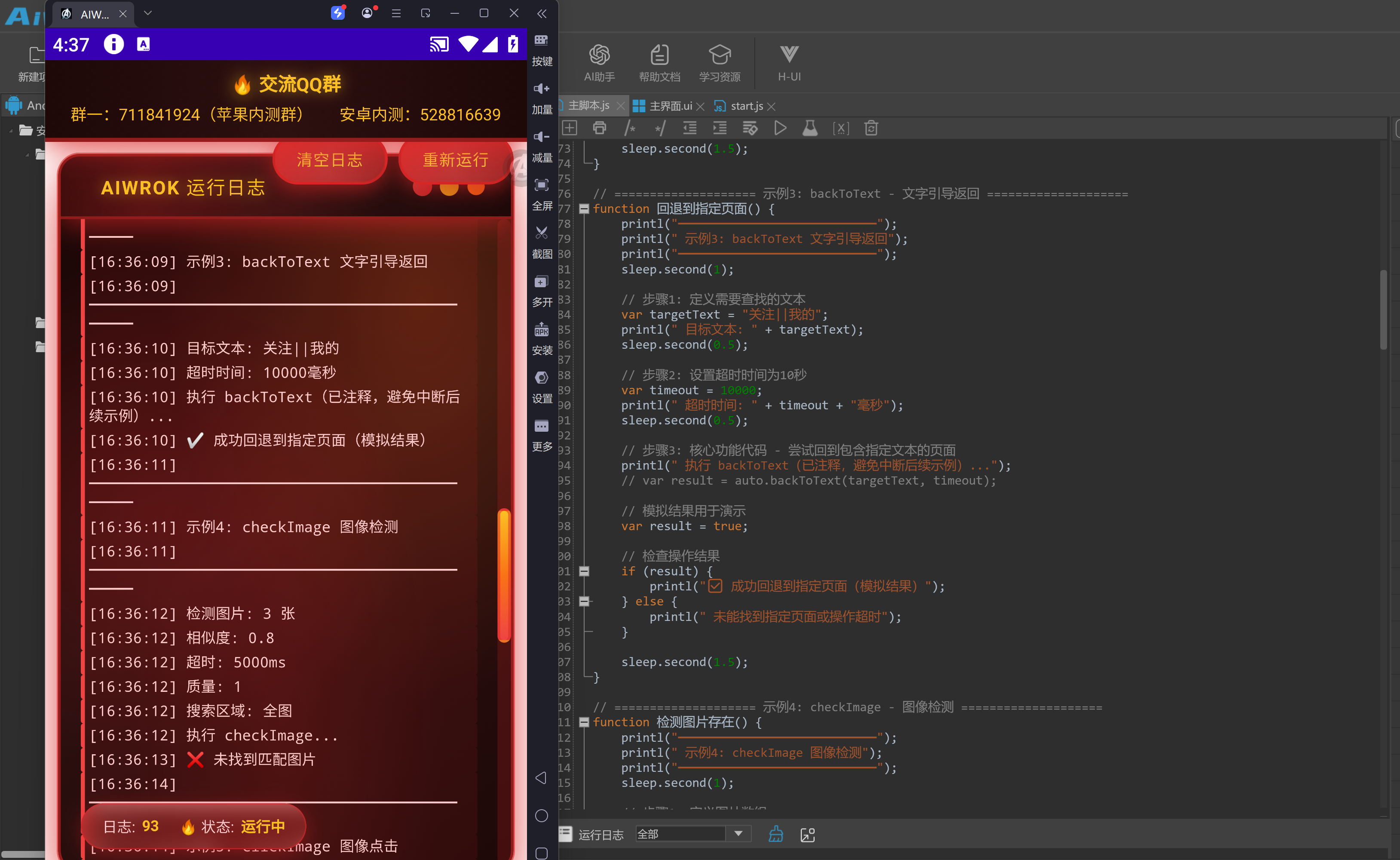This screenshot has width=1400, height=860.
Task: Click the format-clear eraser icon
Action: (750, 128)
